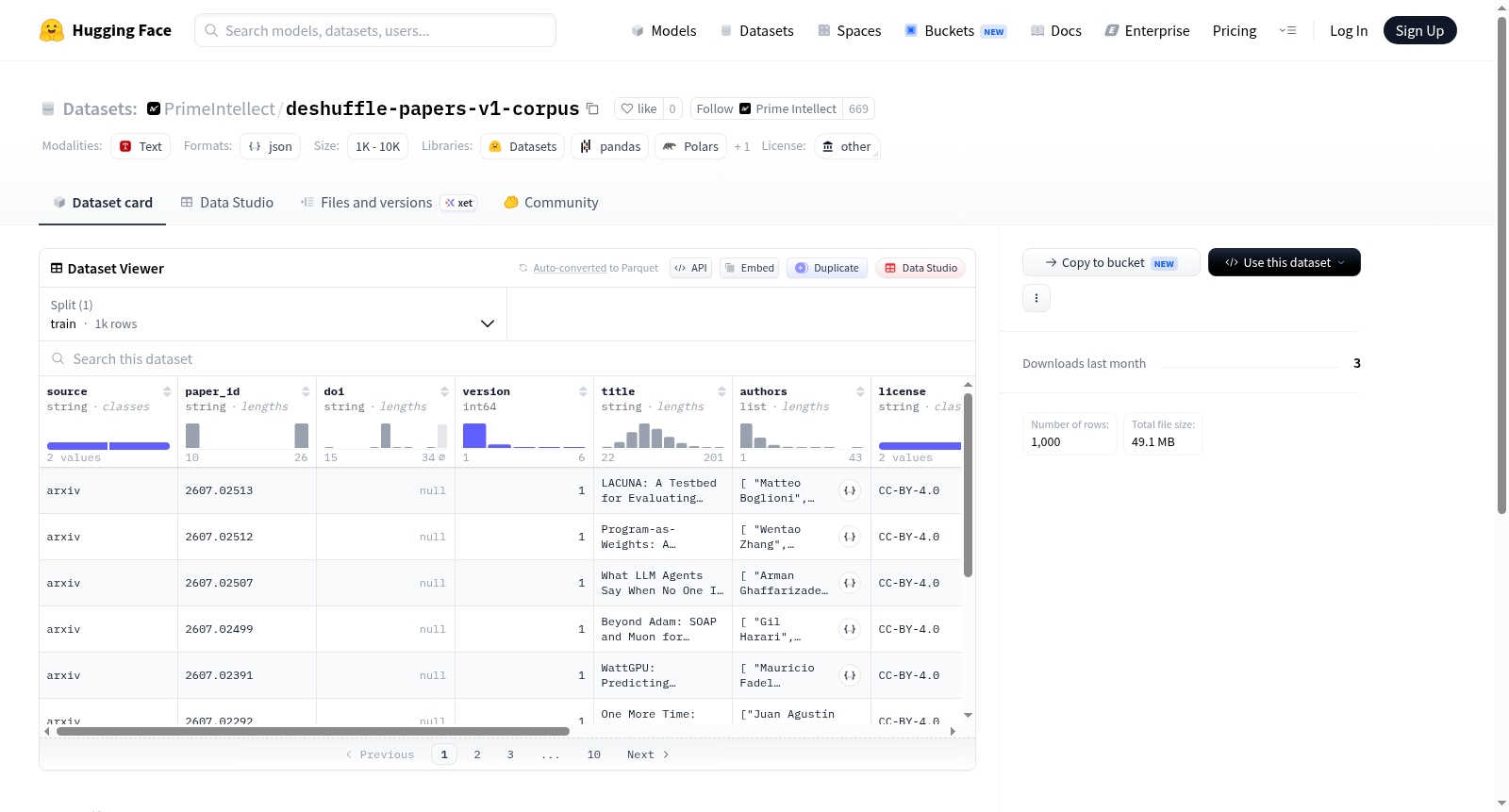Expand JSON cell for Mauricio Fadel authors
The image size is (1509, 812).
[850, 675]
